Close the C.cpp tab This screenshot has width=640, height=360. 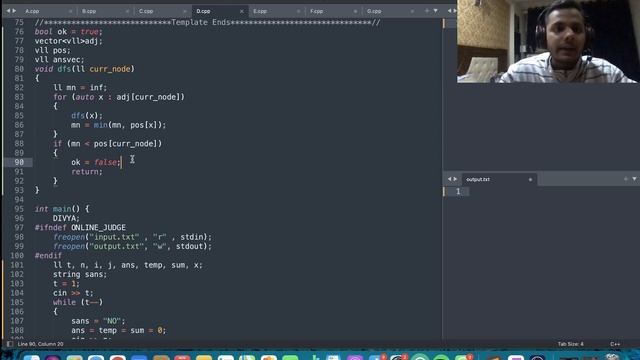184,11
